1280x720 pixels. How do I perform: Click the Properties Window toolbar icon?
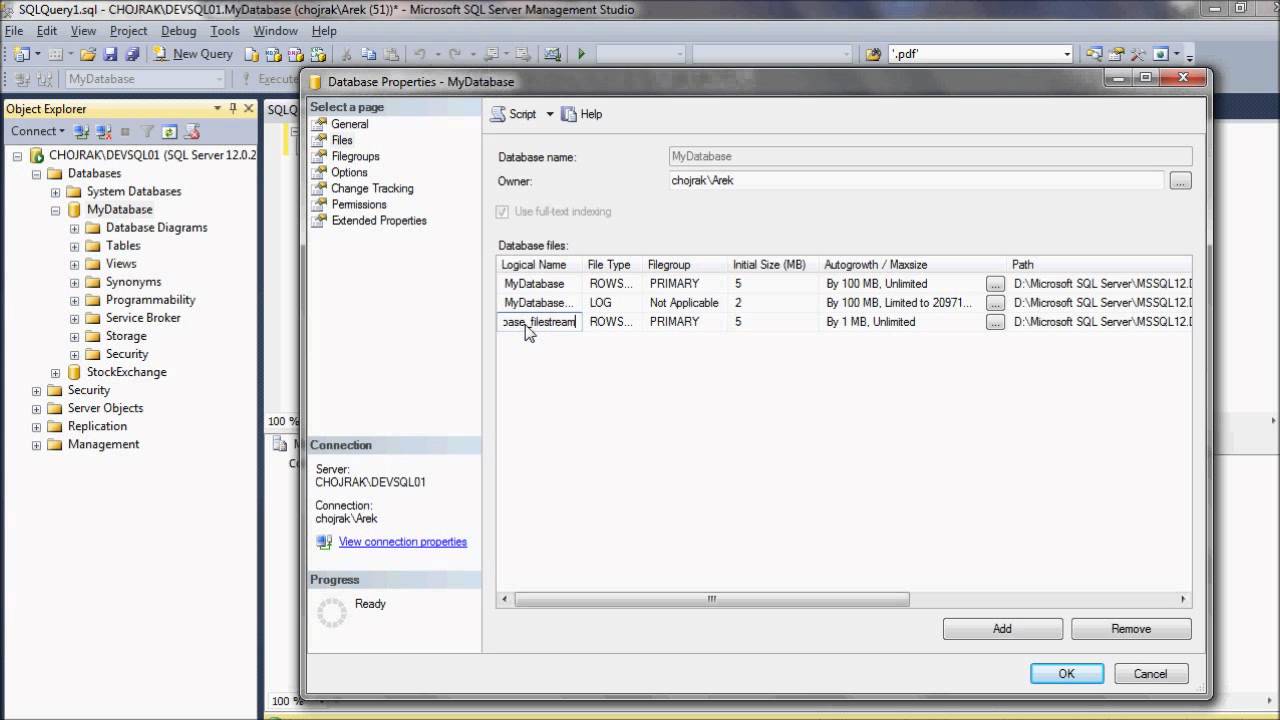point(1116,54)
